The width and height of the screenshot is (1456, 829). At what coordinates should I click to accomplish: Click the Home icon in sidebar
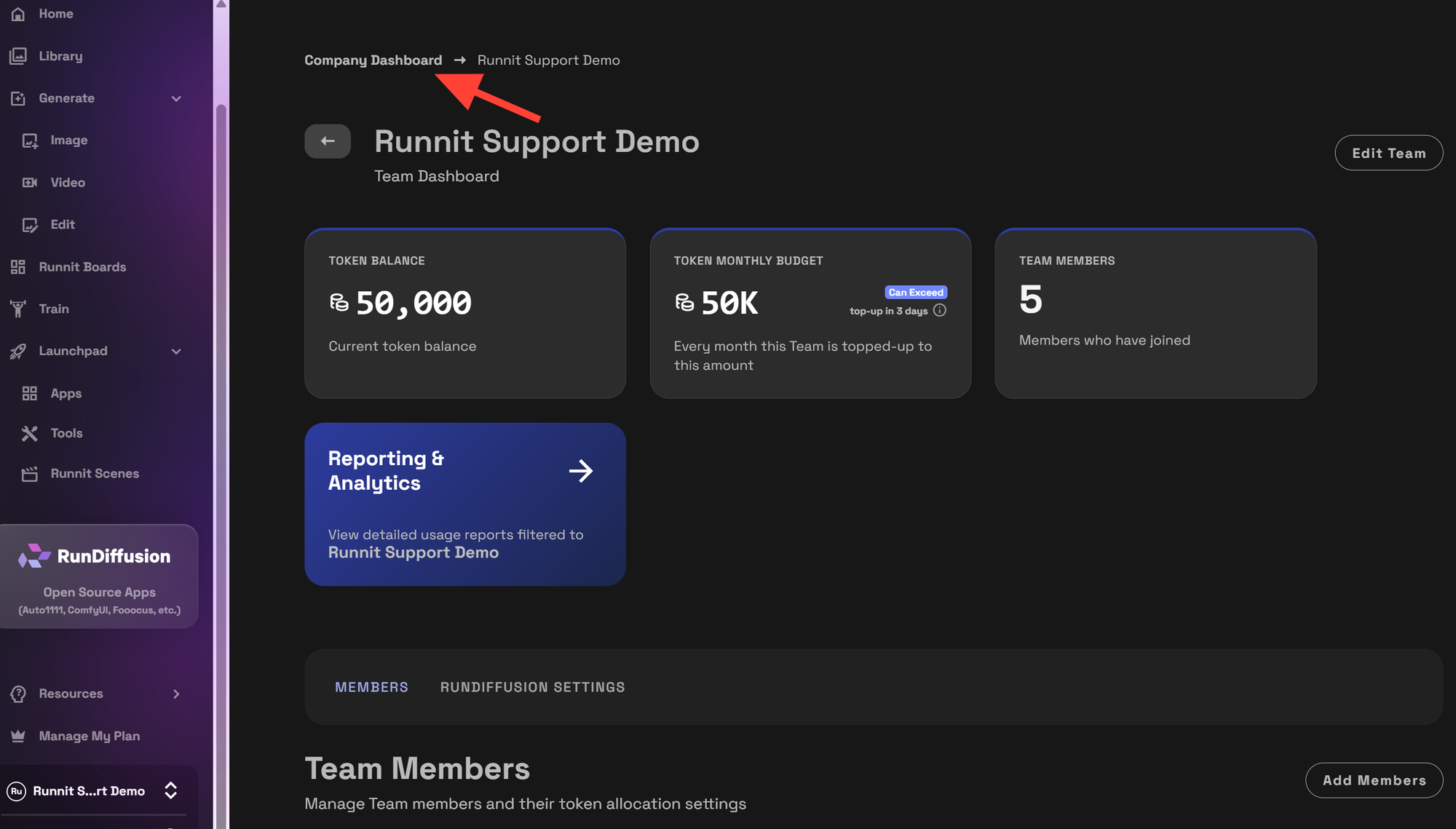tap(18, 14)
